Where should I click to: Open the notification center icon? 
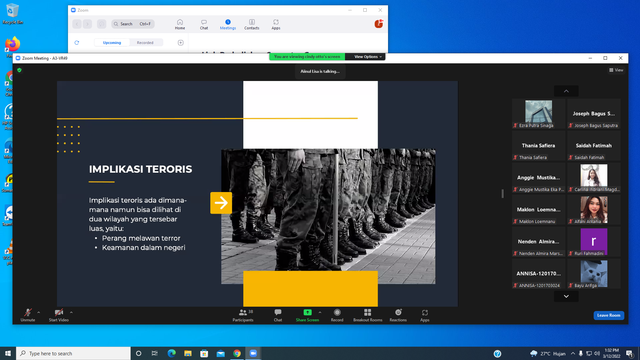pyautogui.click(x=630, y=353)
